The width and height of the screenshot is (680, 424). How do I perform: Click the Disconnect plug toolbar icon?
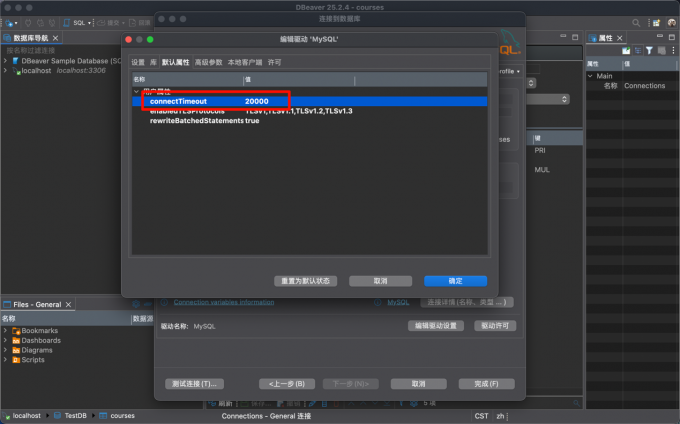click(52, 23)
